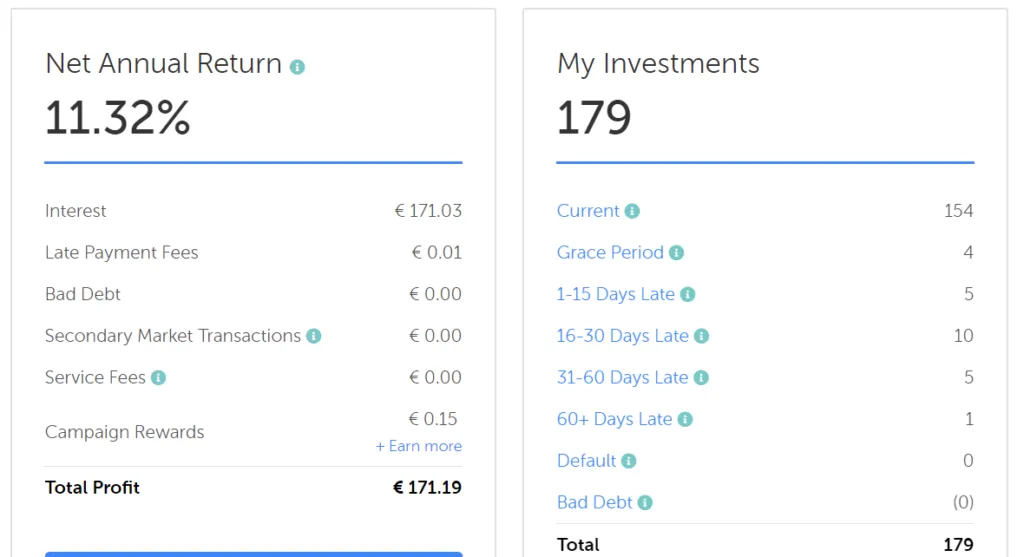1024x557 pixels.
Task: Click info icon next to Bad Debt link
Action: pos(645,502)
